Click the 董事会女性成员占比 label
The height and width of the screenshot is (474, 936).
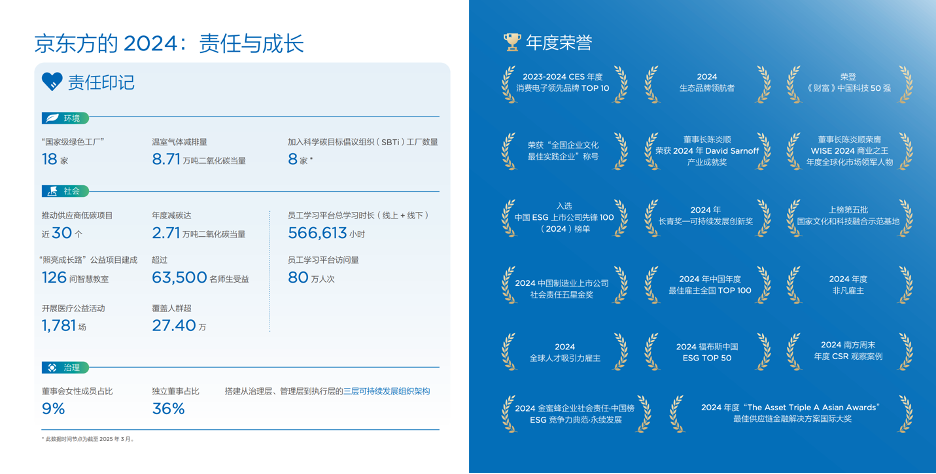pos(77,391)
